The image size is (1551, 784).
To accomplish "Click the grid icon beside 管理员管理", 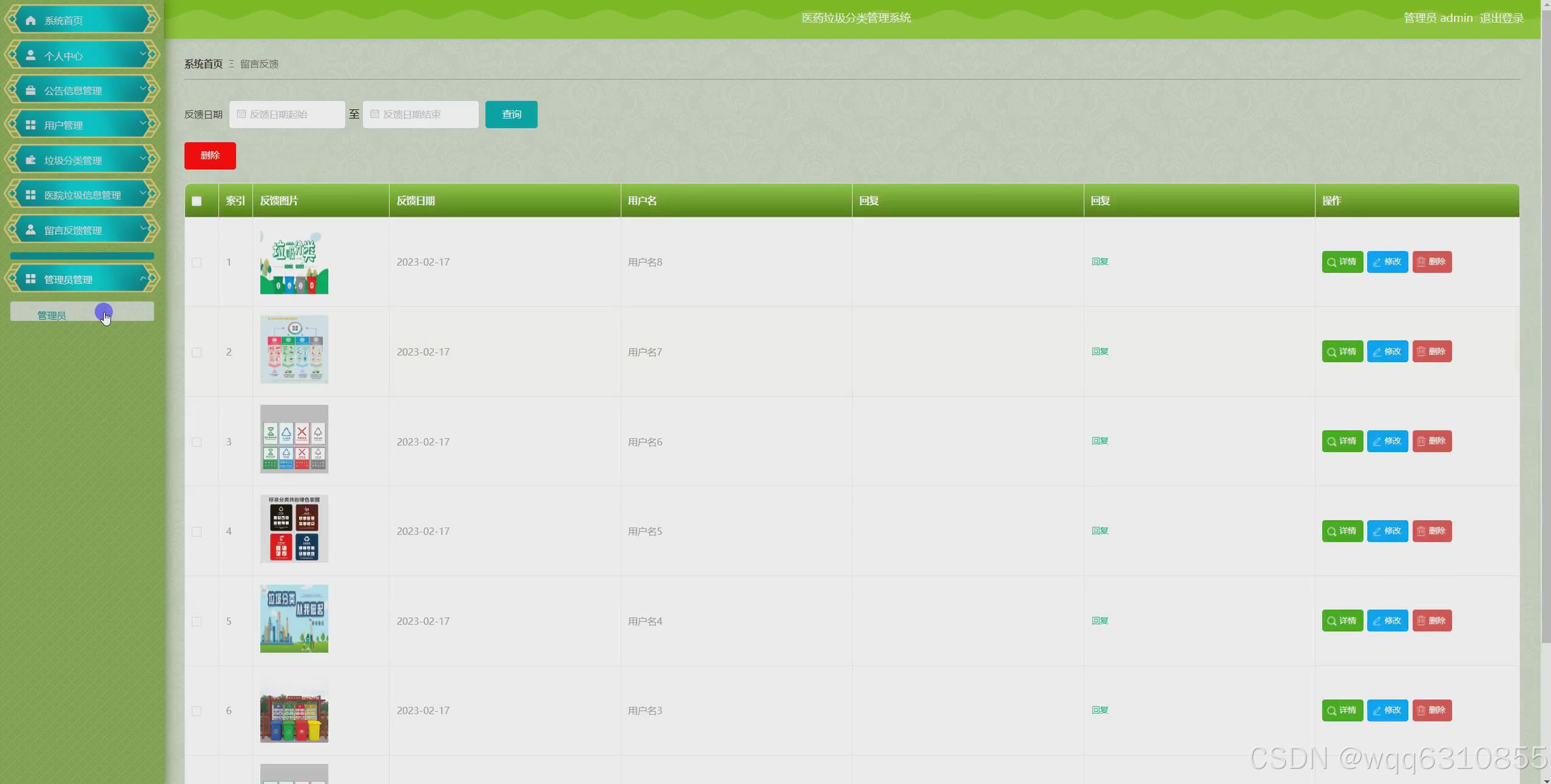I will [31, 279].
